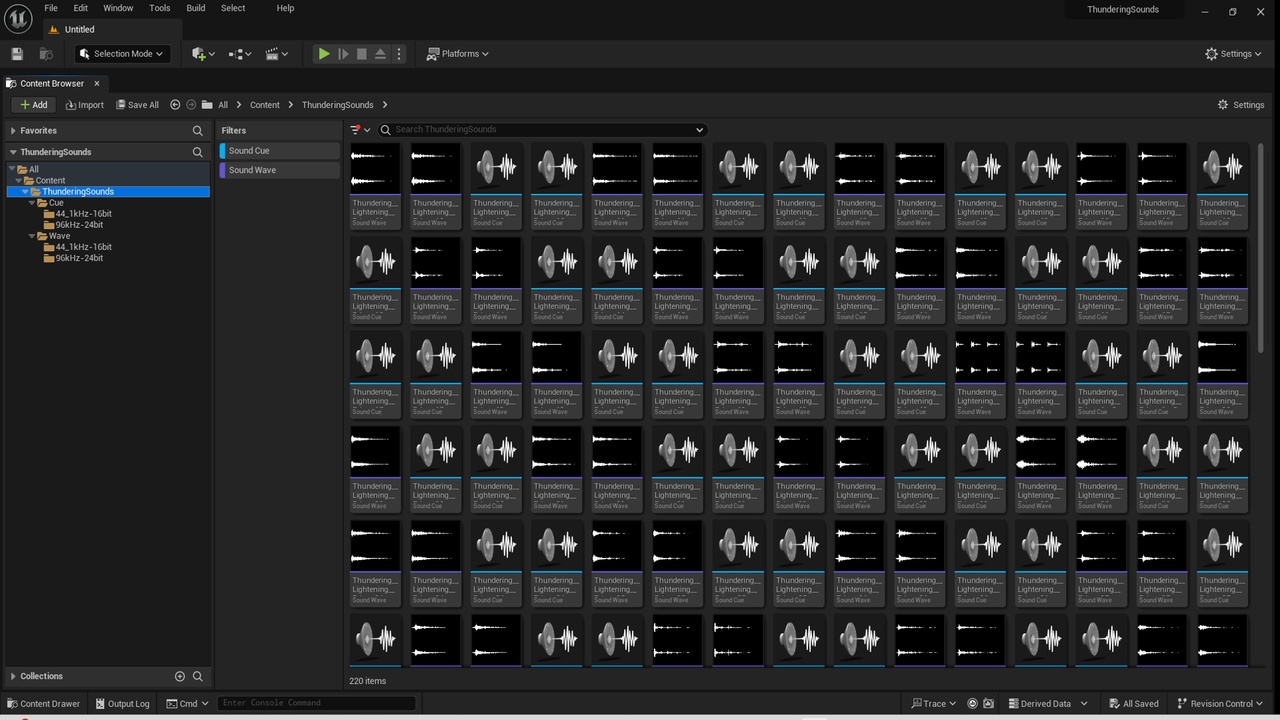
Task: Click the Favorites search magnifier icon
Action: click(x=198, y=131)
